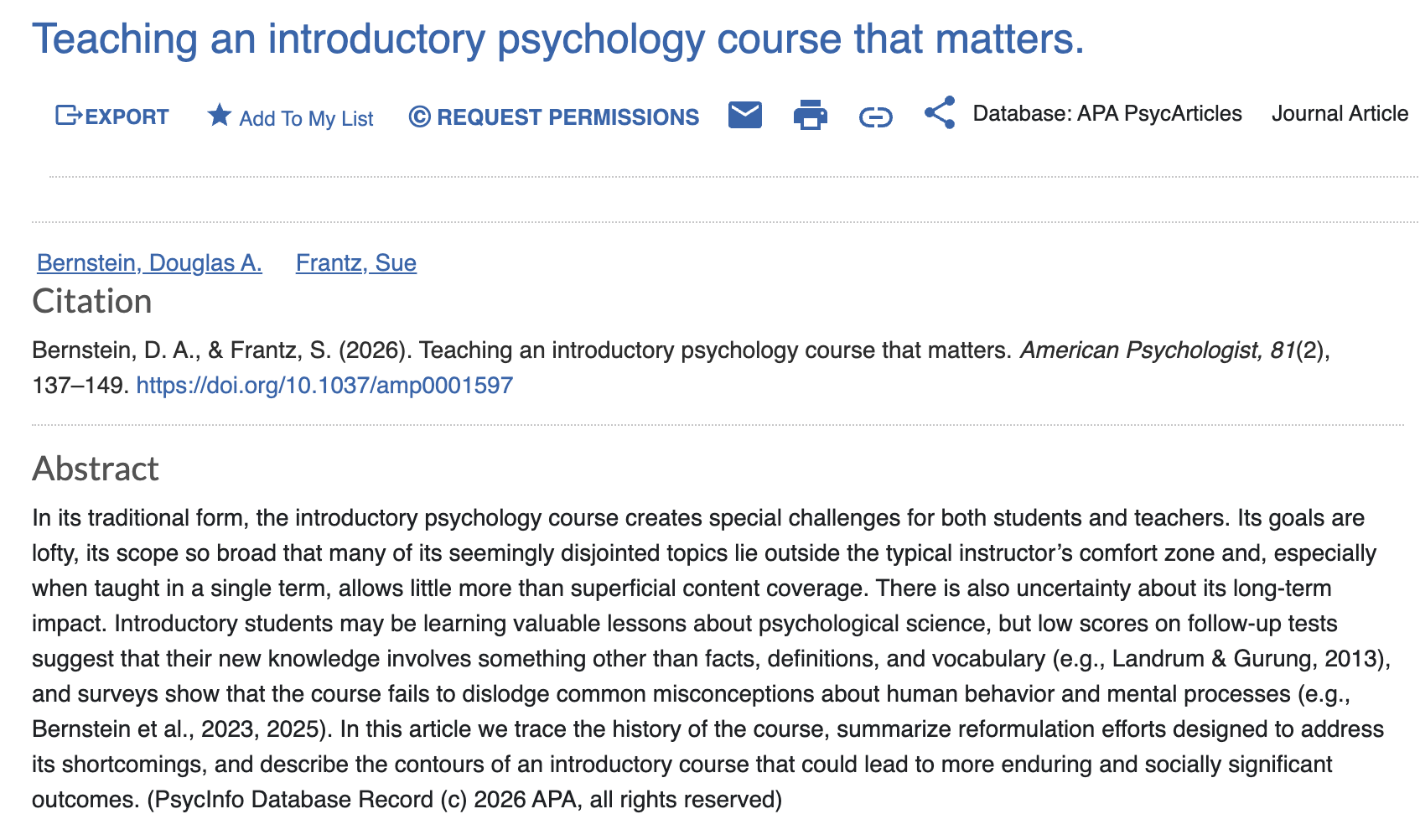Screen dimensions: 1420x840
Task: Click the Citation section heading
Action: click(x=92, y=302)
